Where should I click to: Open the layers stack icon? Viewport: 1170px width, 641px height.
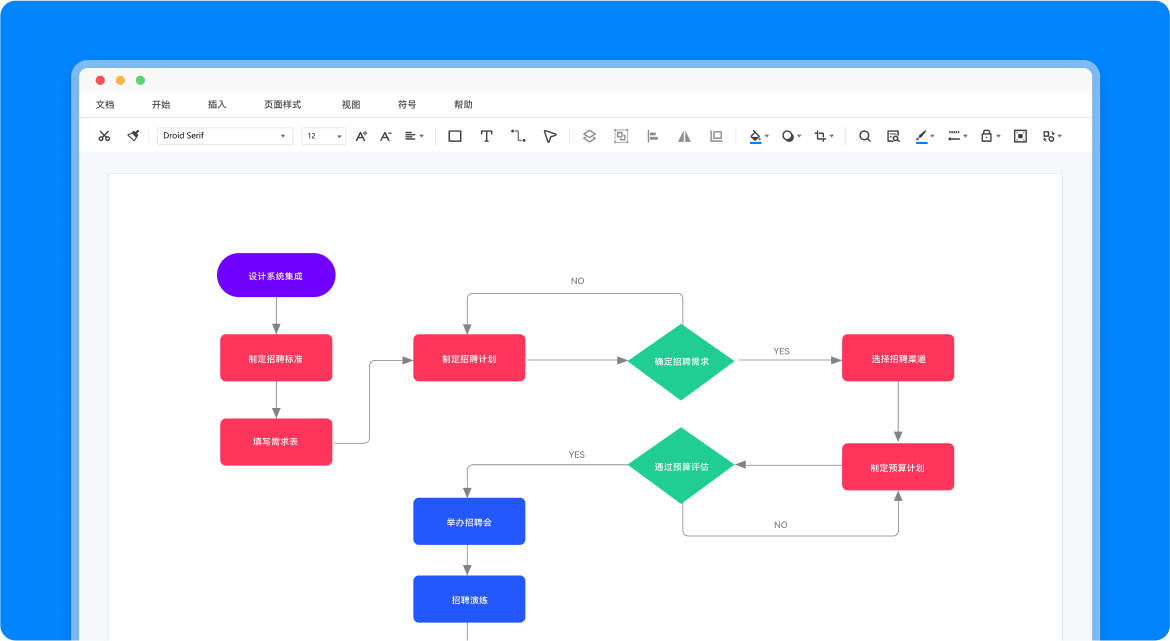click(589, 136)
